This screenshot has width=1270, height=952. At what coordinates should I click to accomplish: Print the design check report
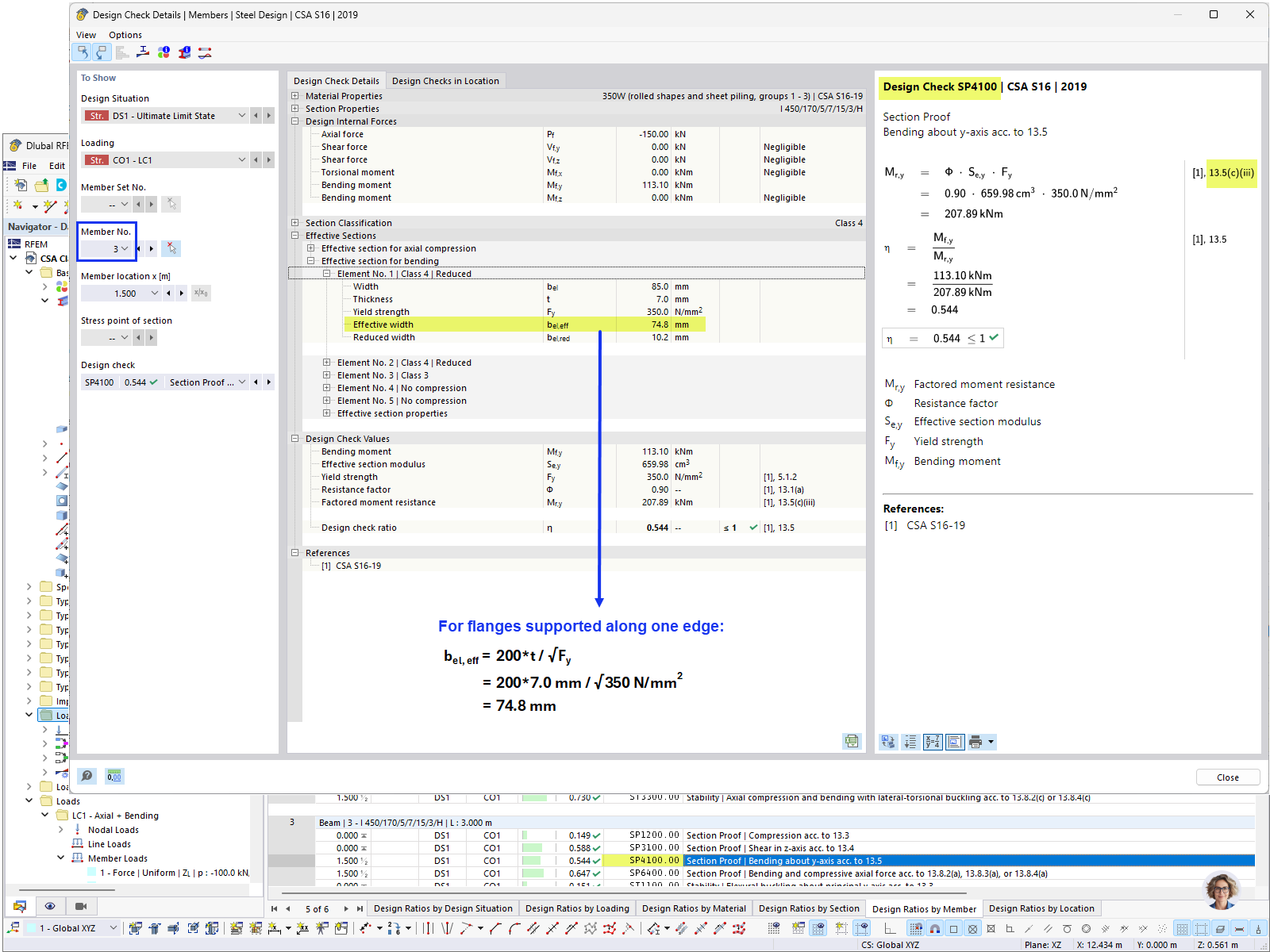976,742
